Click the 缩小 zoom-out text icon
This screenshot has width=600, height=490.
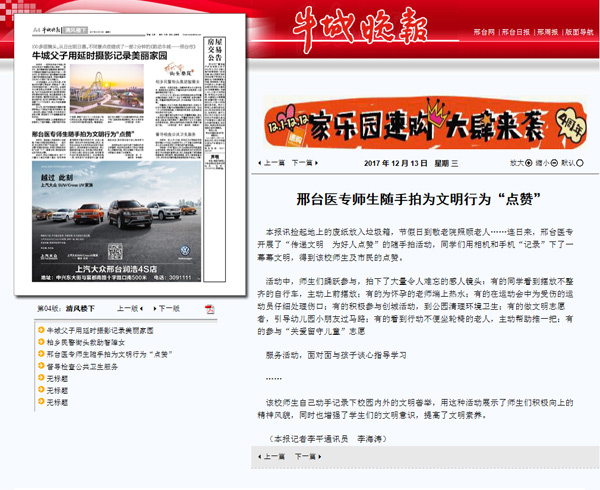click(544, 162)
